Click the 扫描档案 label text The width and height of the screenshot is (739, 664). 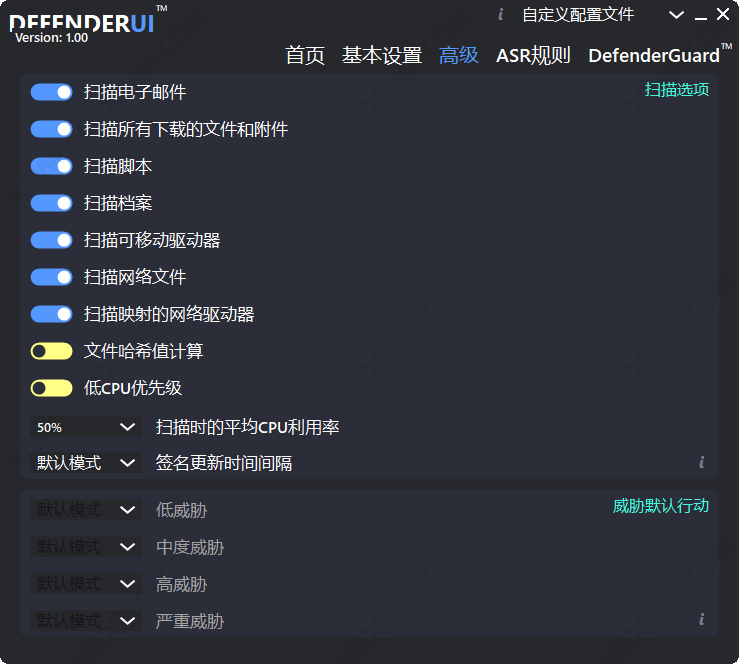[118, 203]
